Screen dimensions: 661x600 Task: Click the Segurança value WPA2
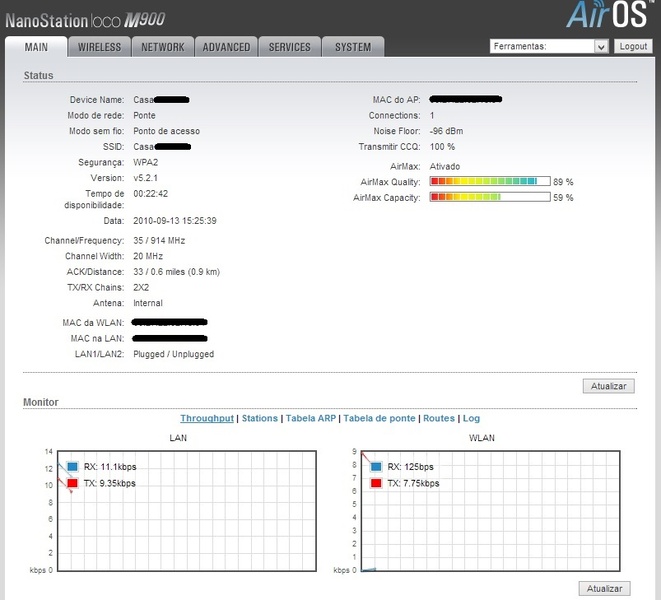(146, 162)
